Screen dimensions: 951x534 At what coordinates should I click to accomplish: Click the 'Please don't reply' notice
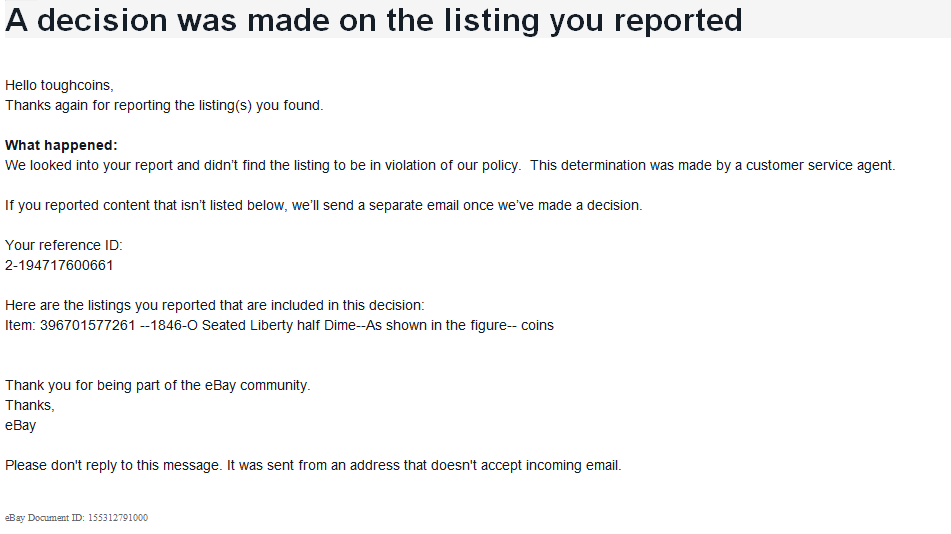(314, 465)
